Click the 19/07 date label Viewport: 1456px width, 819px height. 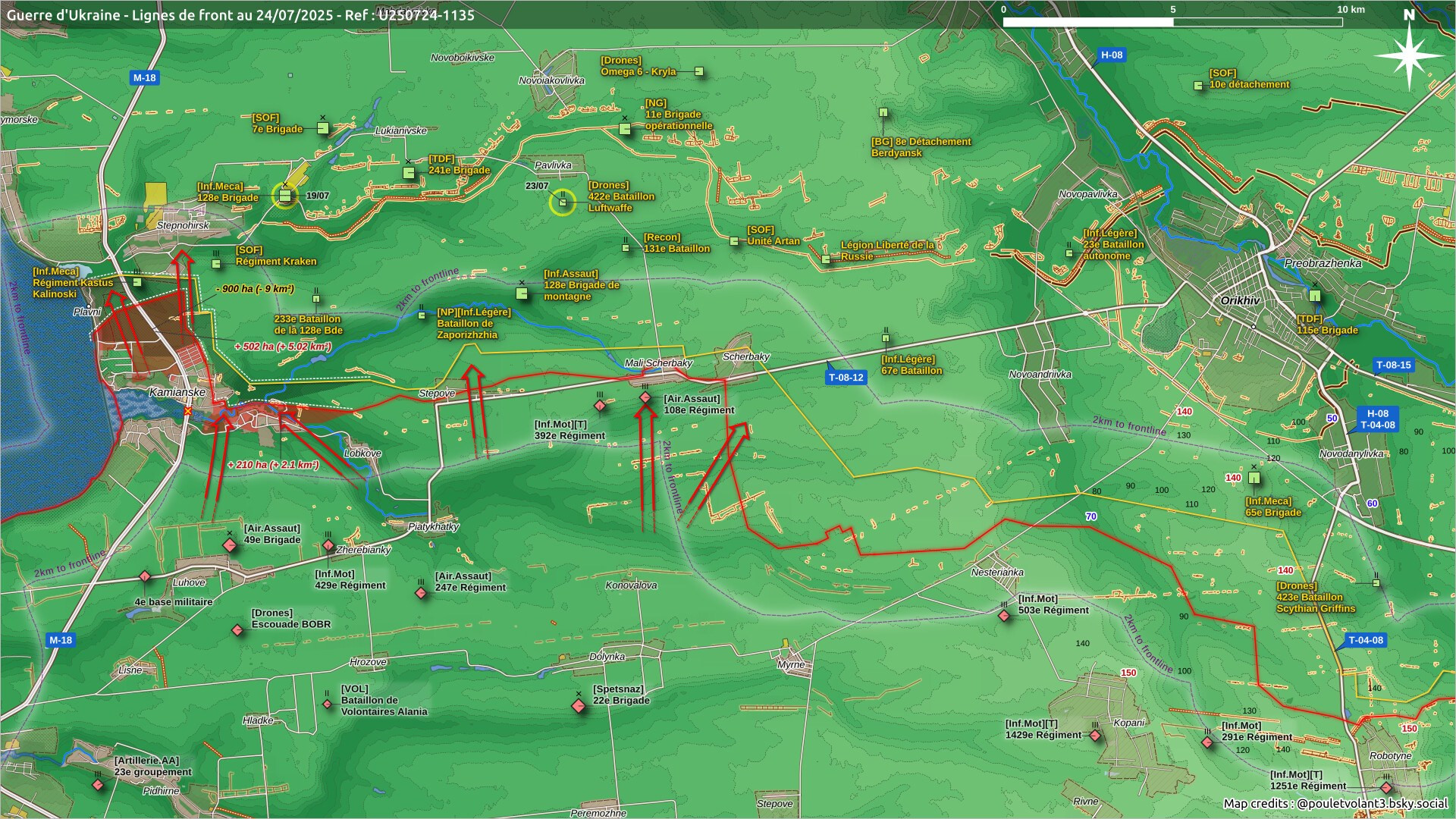tap(318, 196)
